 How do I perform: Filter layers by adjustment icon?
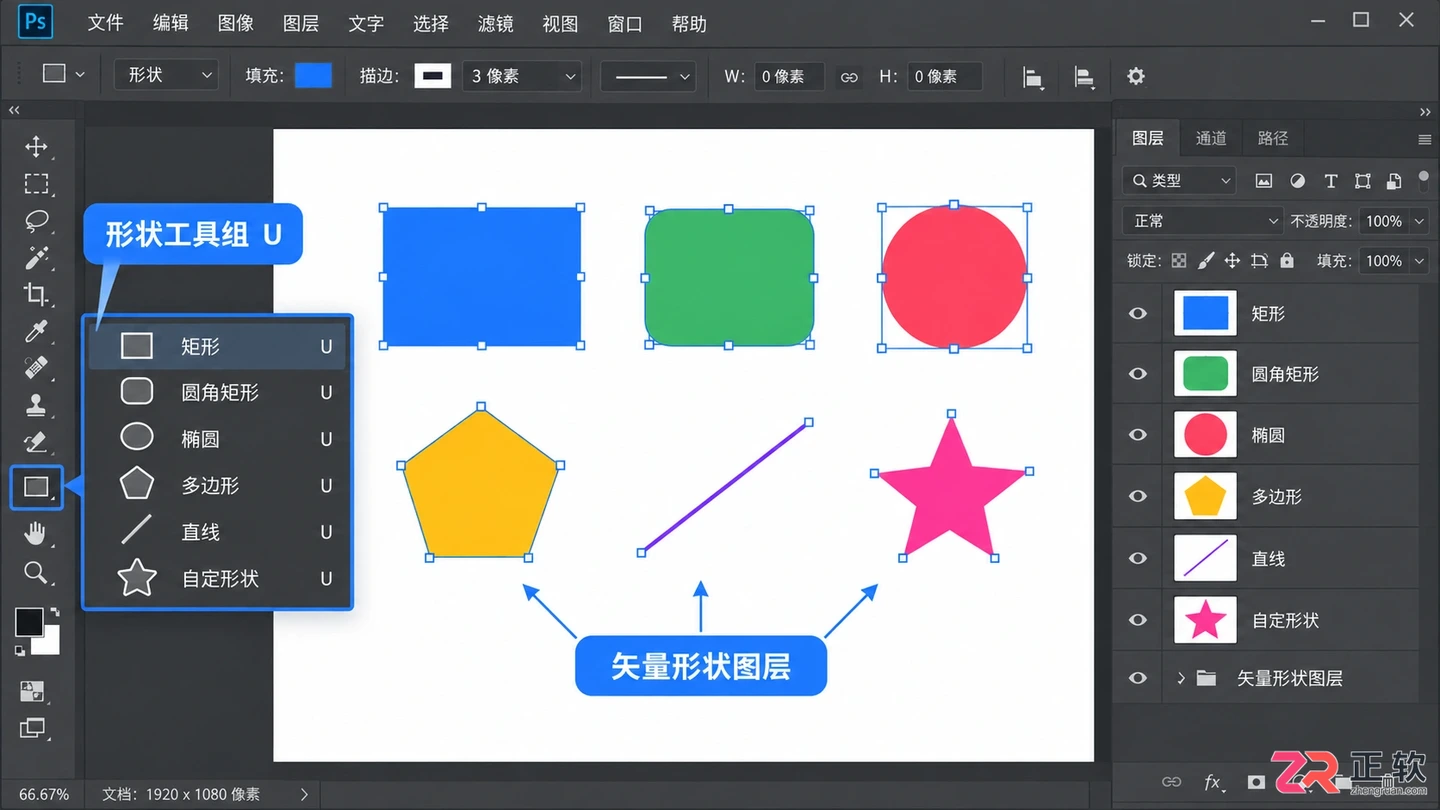pos(1297,181)
